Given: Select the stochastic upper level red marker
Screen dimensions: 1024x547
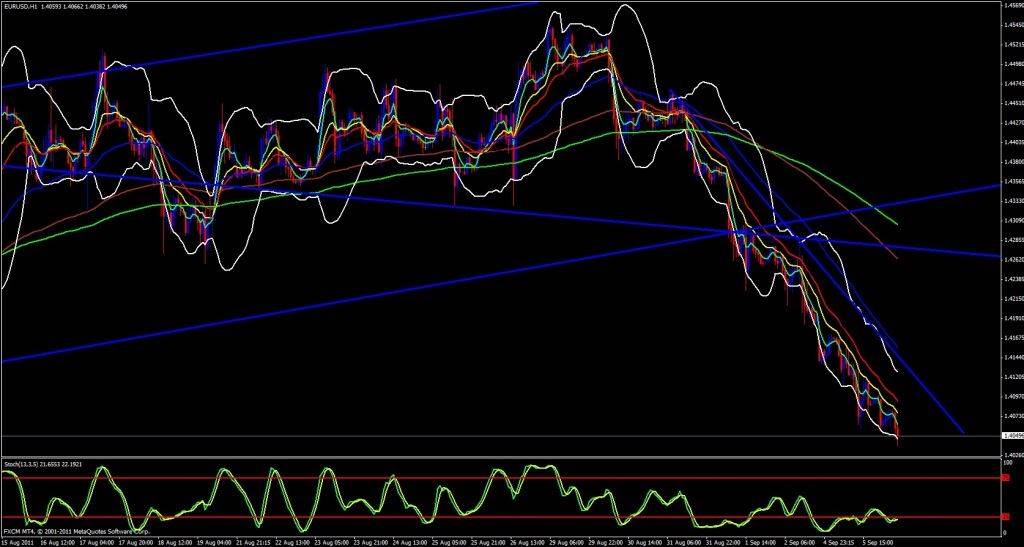Looking at the screenshot, I should (1004, 479).
